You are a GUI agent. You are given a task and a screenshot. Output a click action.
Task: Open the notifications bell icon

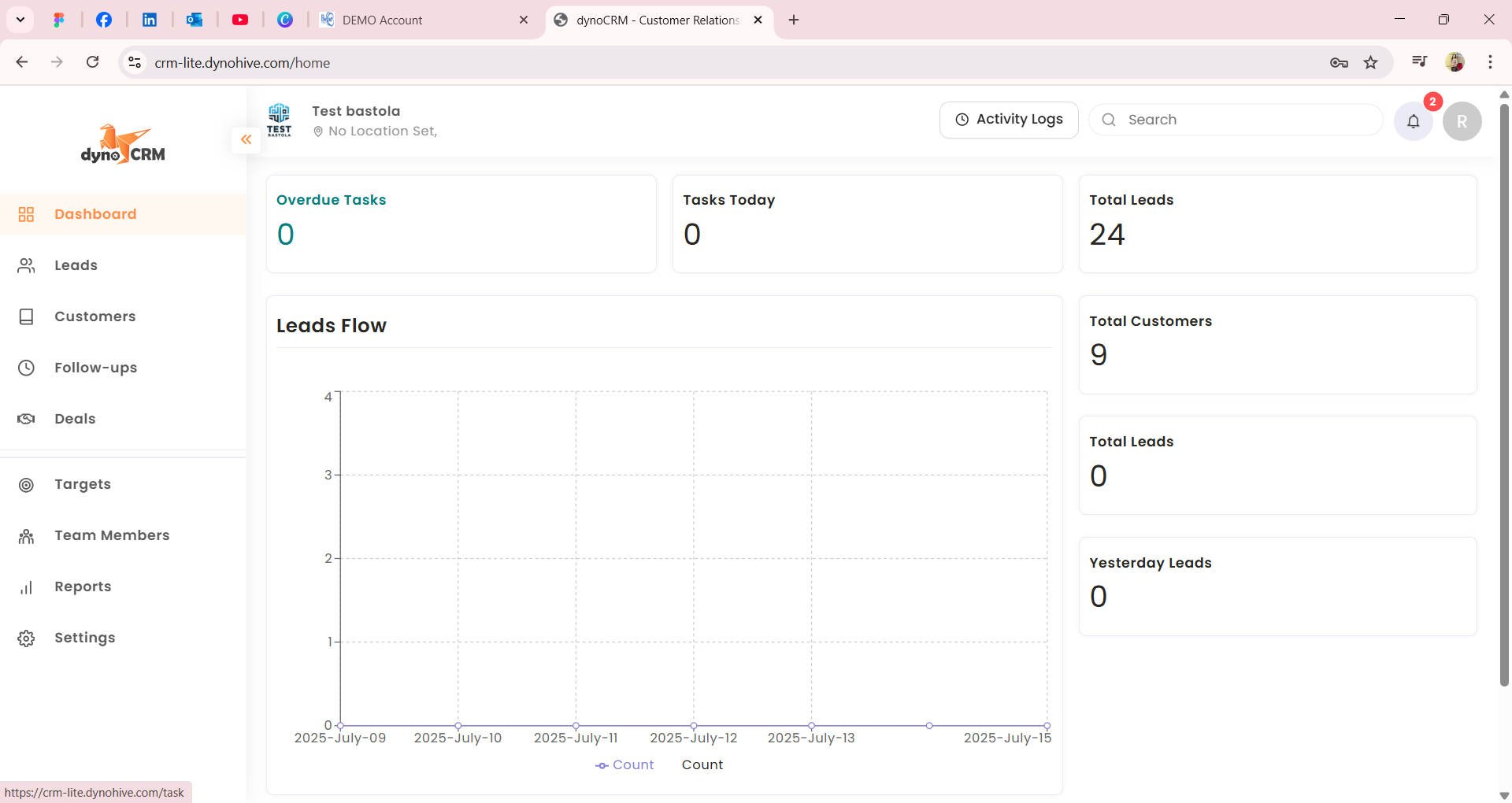[x=1414, y=121]
